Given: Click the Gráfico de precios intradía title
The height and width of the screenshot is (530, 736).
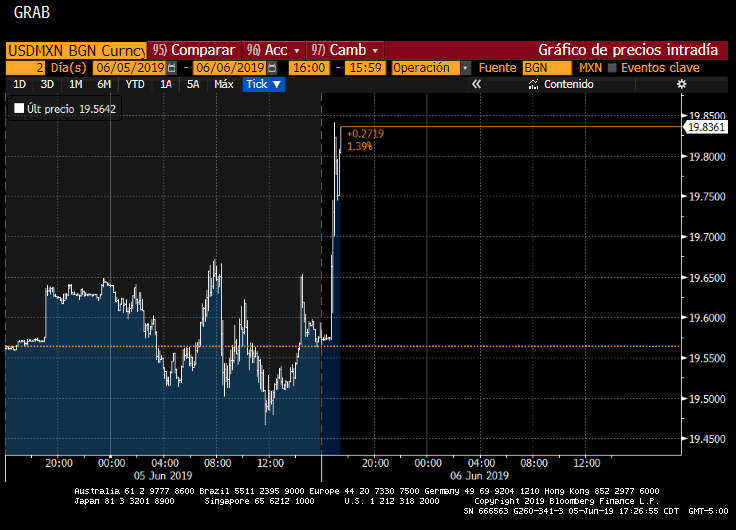Looking at the screenshot, I should pos(628,50).
